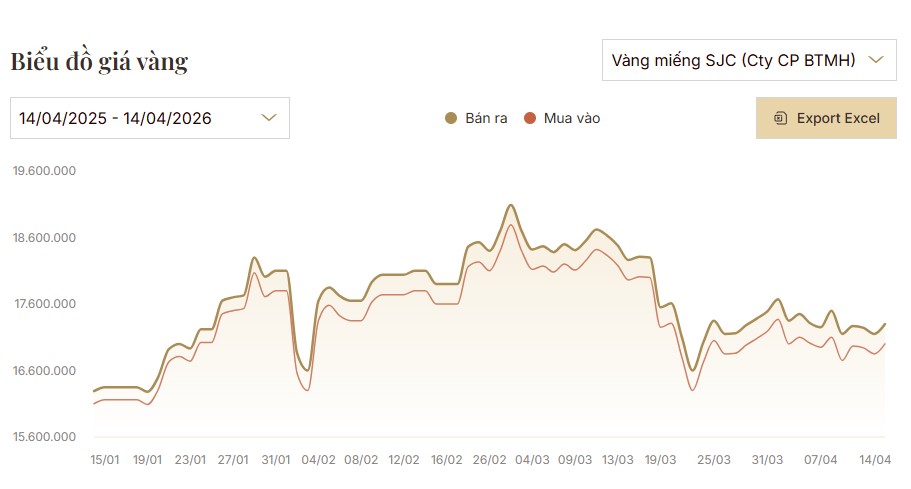Toggle the Mua vào series label
Image resolution: width=911 pixels, height=489 pixels.
(572, 118)
